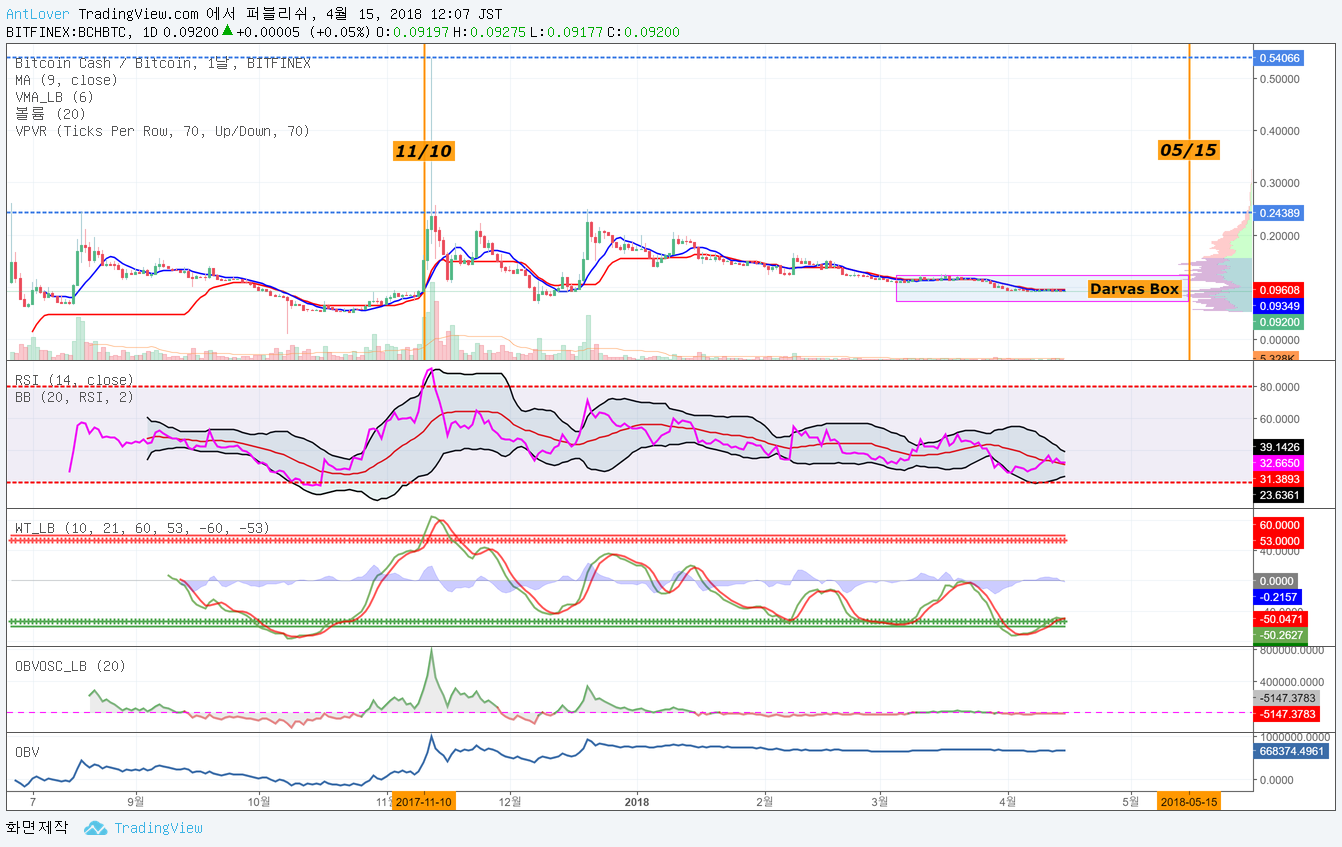
Task: Click the red 0.09608 price label
Action: coord(1279,289)
